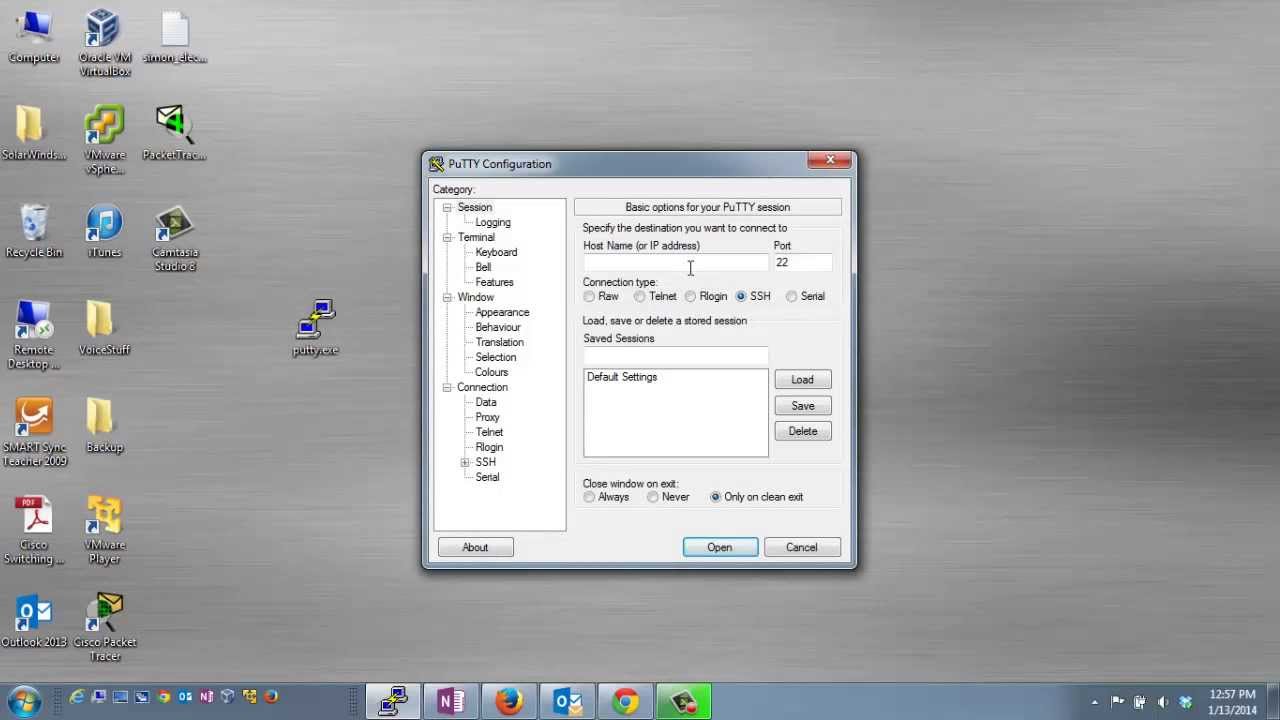Screen dimensions: 1280x720
Task: Select the VMware Player desktop icon
Action: (104, 530)
